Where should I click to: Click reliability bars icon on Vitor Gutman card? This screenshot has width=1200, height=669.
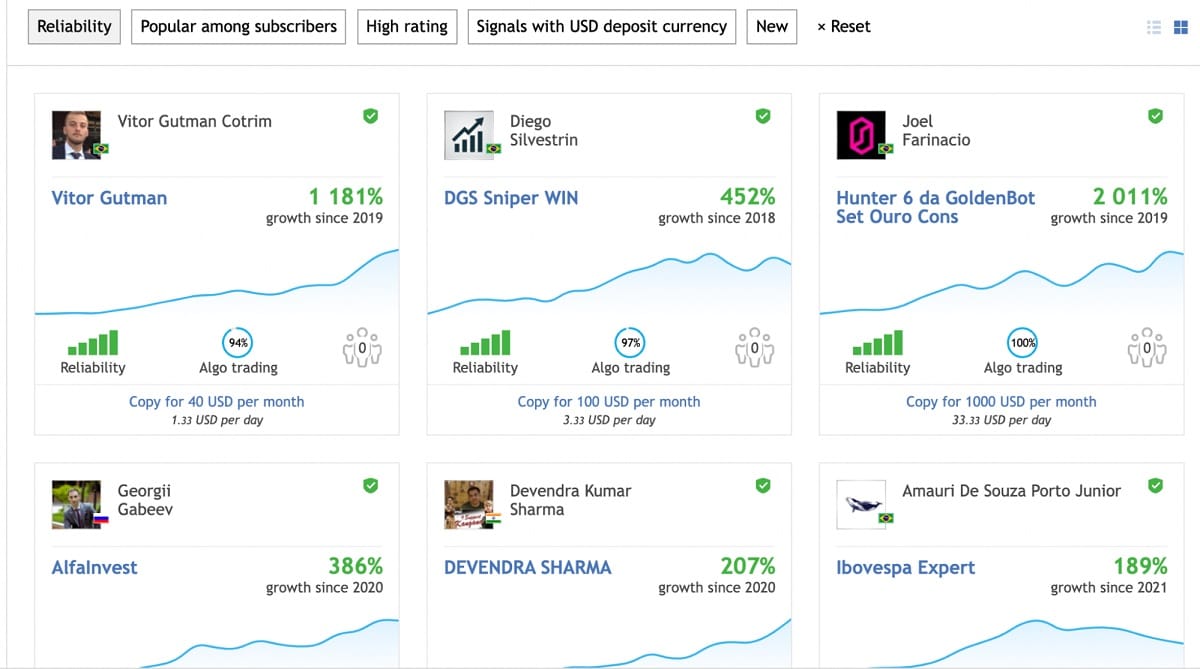coord(93,343)
